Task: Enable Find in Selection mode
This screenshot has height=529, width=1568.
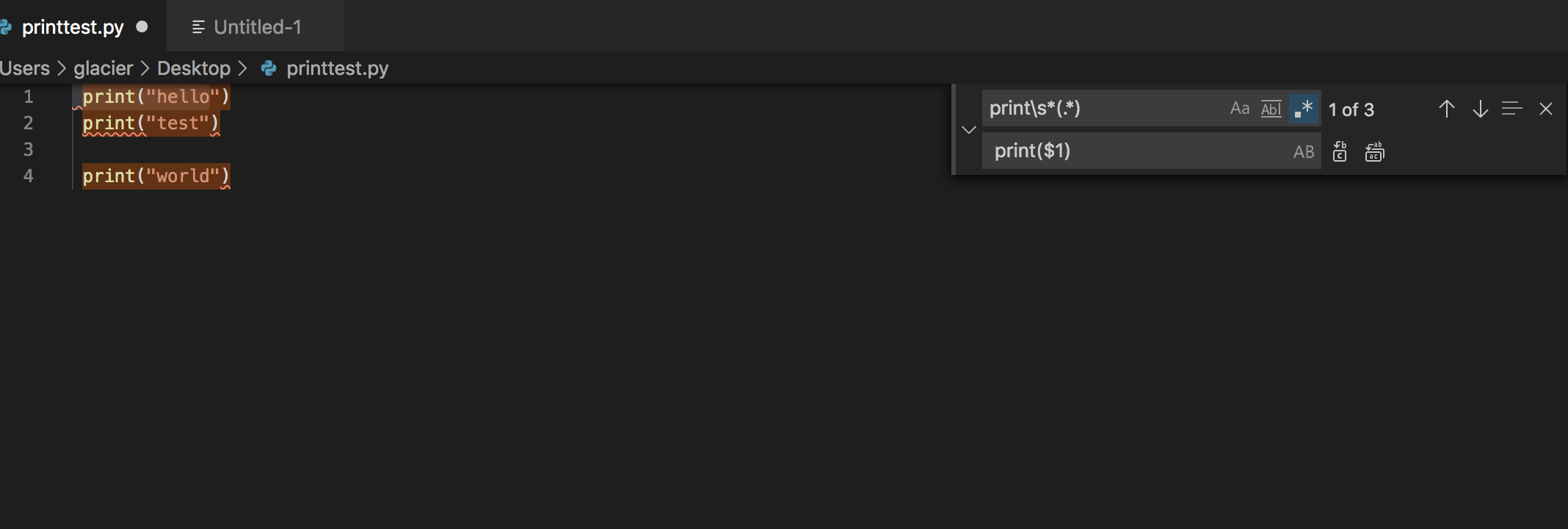Action: (x=1511, y=109)
